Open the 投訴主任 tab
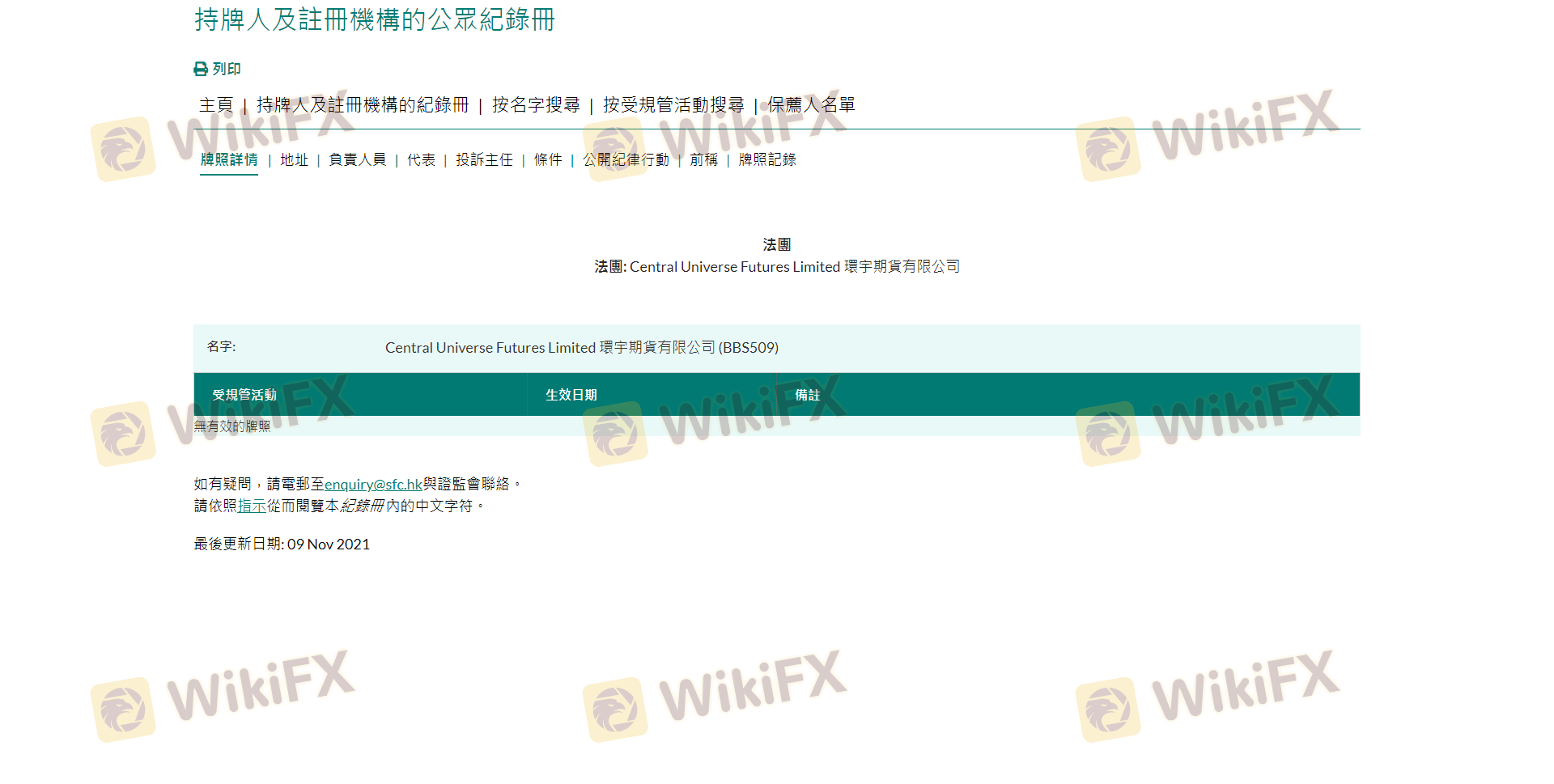 [x=484, y=160]
